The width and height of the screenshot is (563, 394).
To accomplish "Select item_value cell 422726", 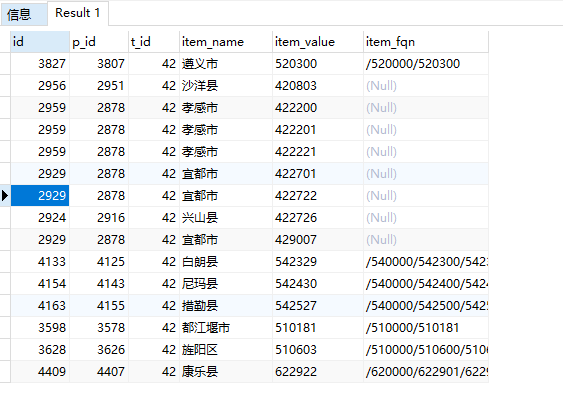I will point(318,218).
